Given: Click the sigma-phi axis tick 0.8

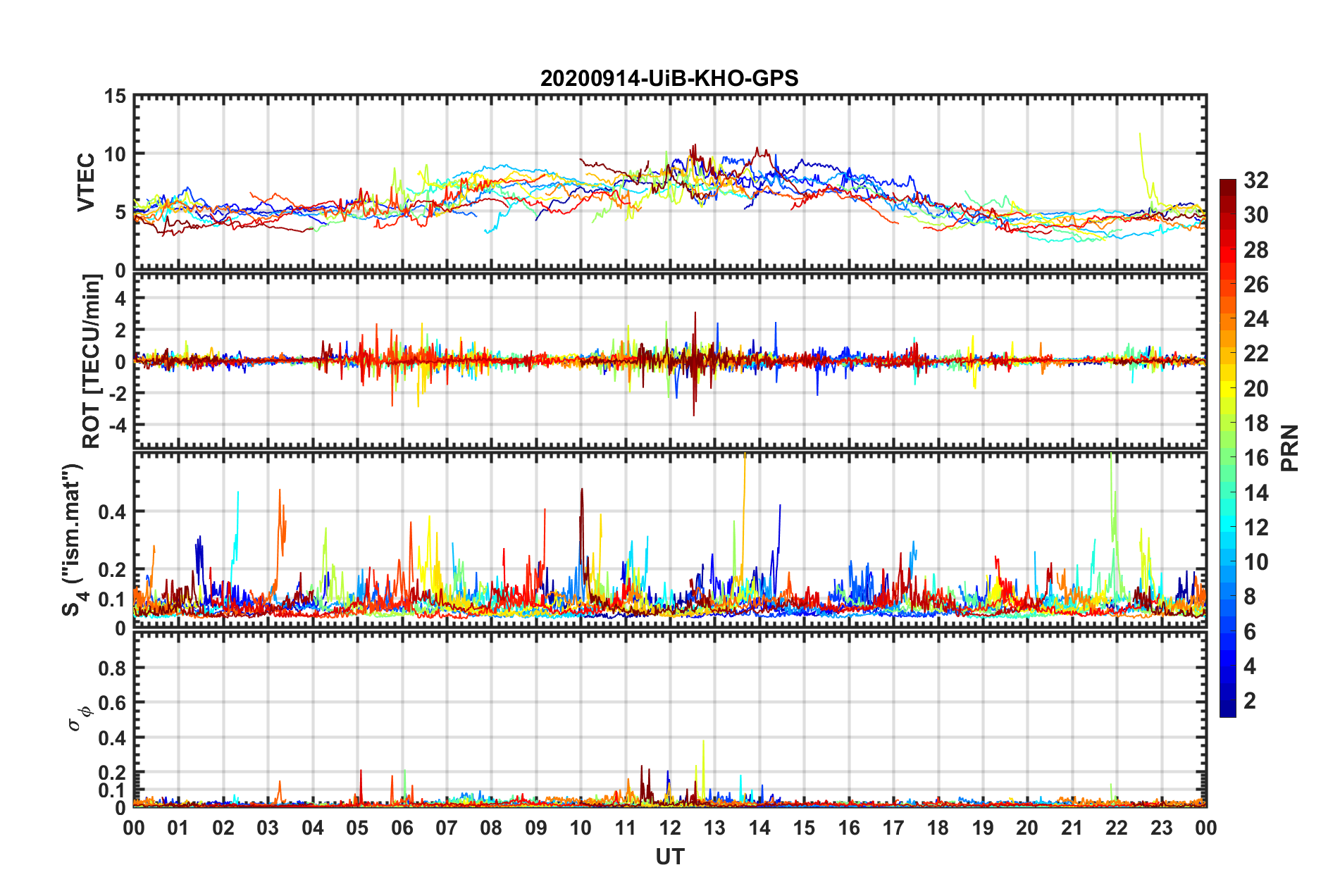Looking at the screenshot, I should pyautogui.click(x=112, y=668).
